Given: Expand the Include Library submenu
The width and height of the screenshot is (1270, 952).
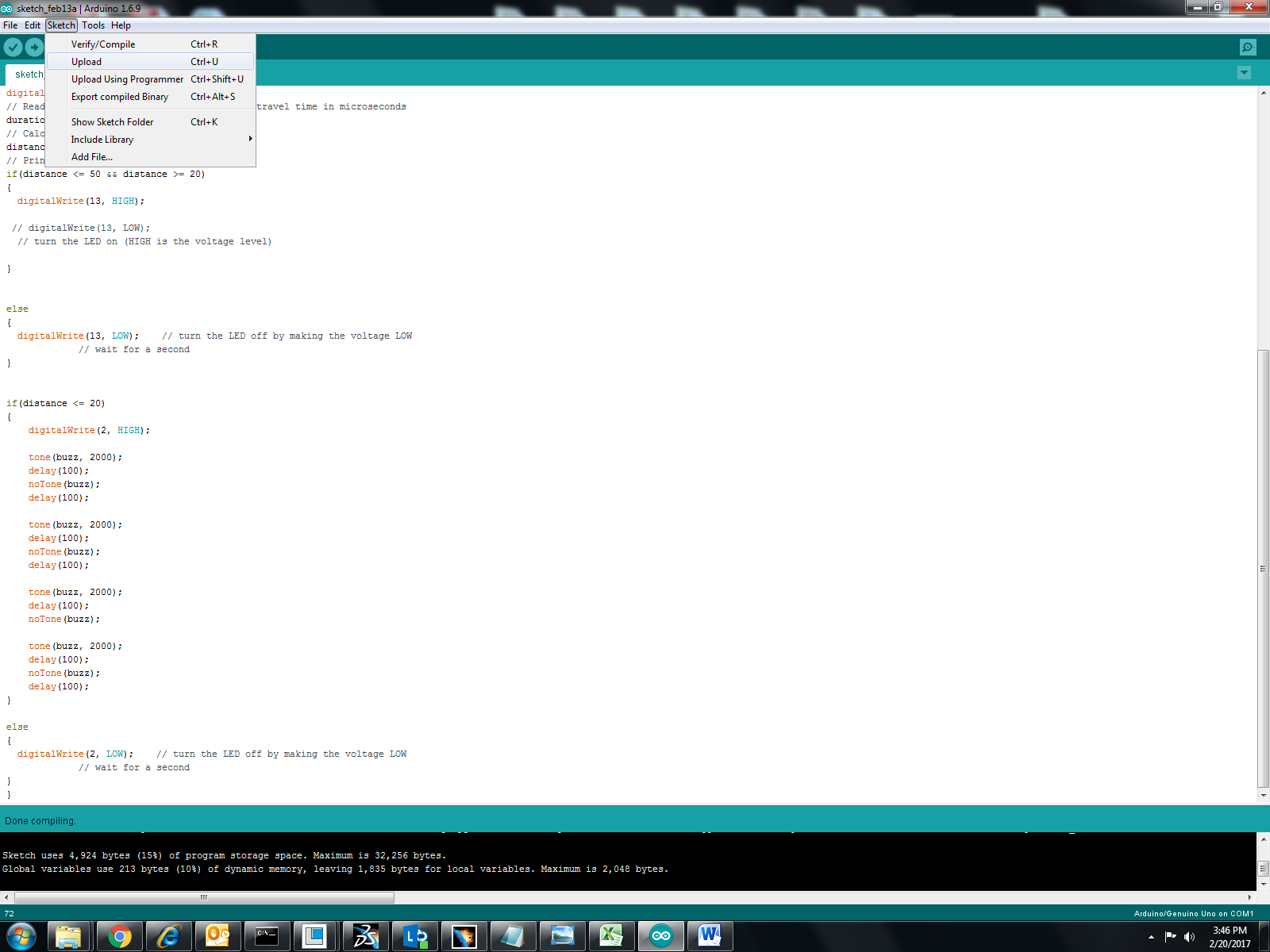Looking at the screenshot, I should 102,139.
